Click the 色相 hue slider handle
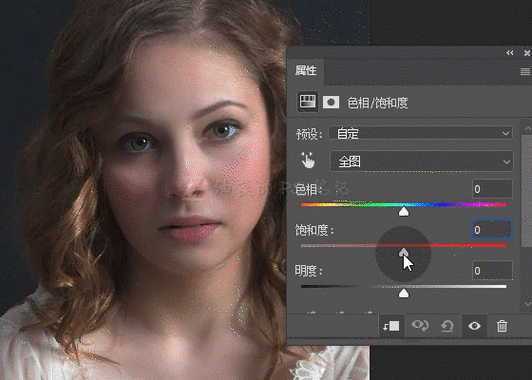The width and height of the screenshot is (532, 380). coord(404,212)
